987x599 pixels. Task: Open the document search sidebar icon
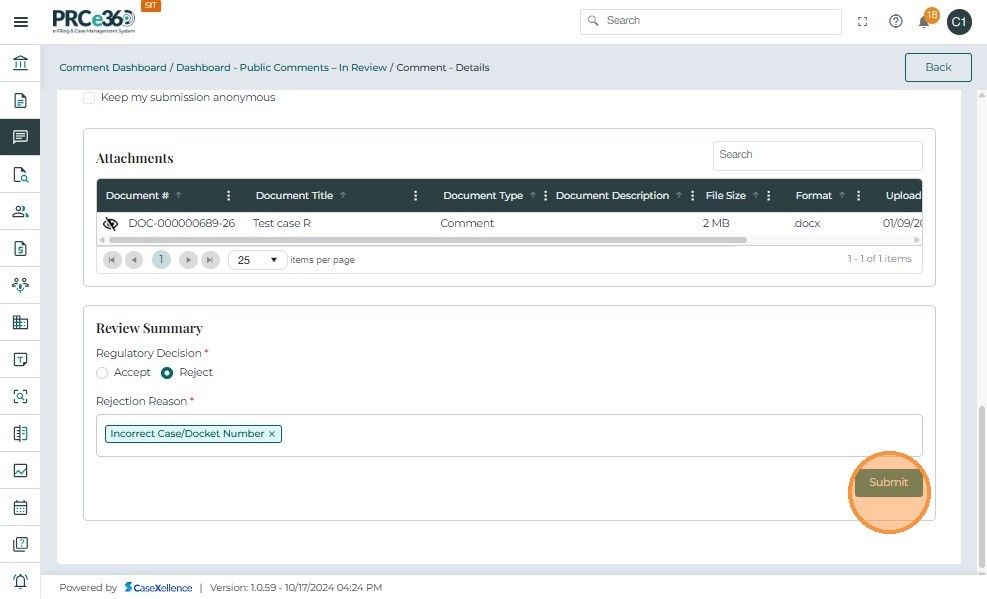tap(20, 174)
